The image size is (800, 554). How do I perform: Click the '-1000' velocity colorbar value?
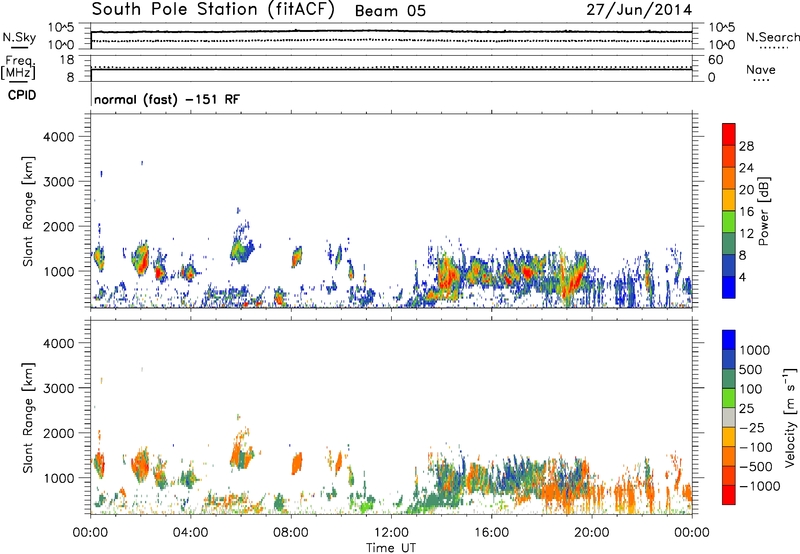[759, 486]
